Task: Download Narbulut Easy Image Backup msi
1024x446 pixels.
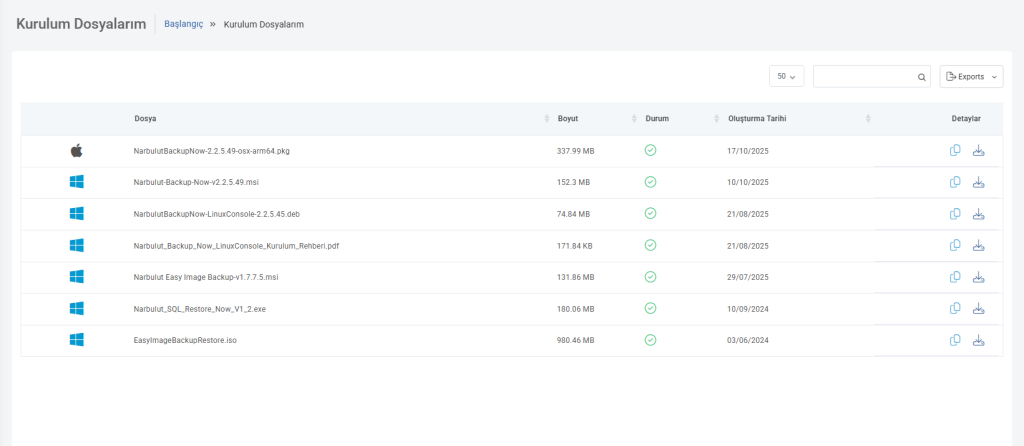Action: click(979, 277)
